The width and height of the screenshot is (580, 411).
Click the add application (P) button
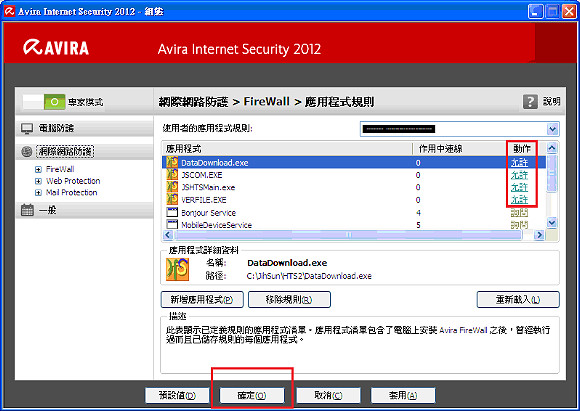(202, 299)
